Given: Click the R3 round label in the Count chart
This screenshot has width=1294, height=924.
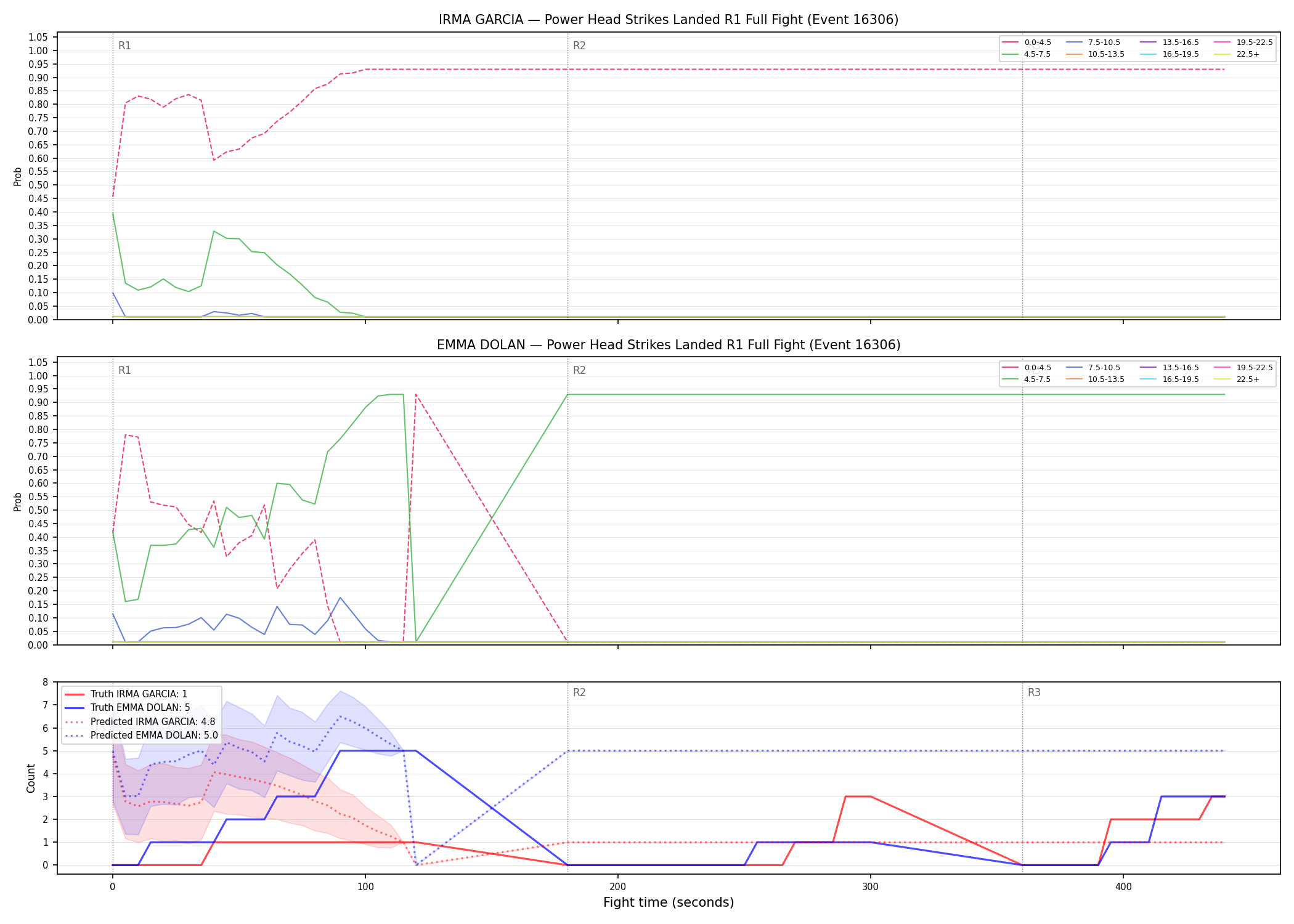Looking at the screenshot, I should [1034, 692].
